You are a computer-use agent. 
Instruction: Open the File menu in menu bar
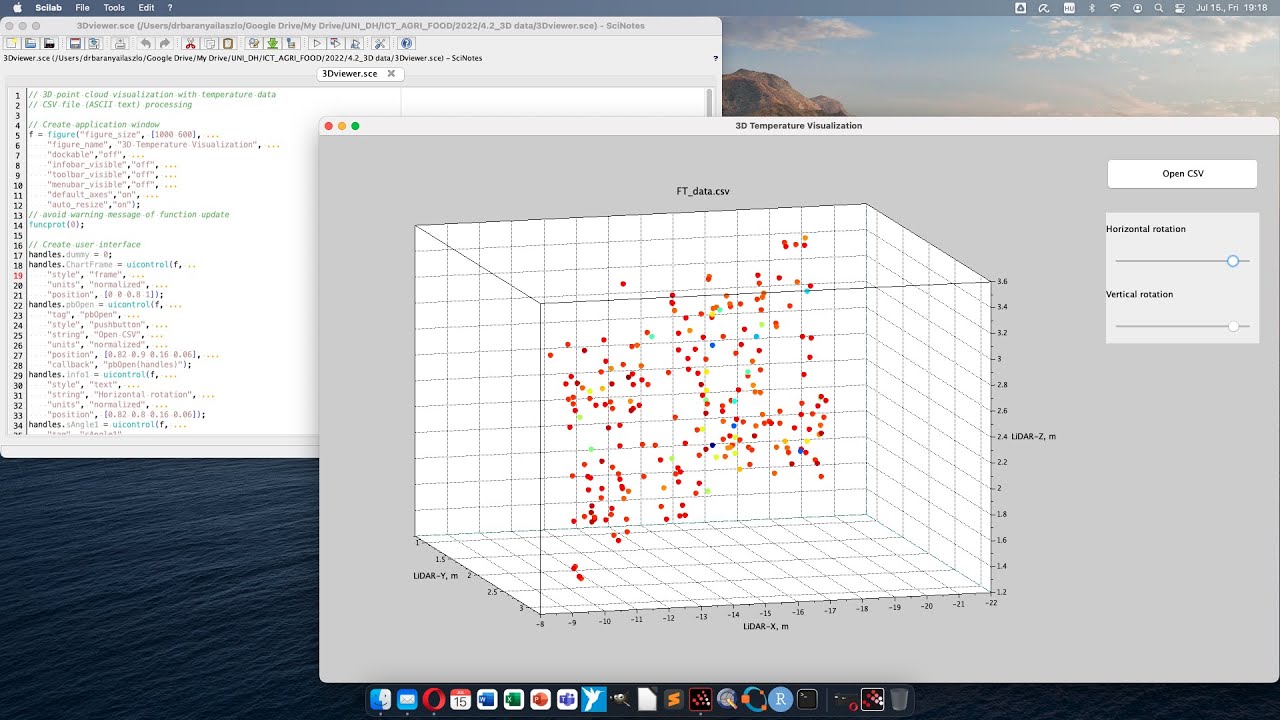(82, 7)
